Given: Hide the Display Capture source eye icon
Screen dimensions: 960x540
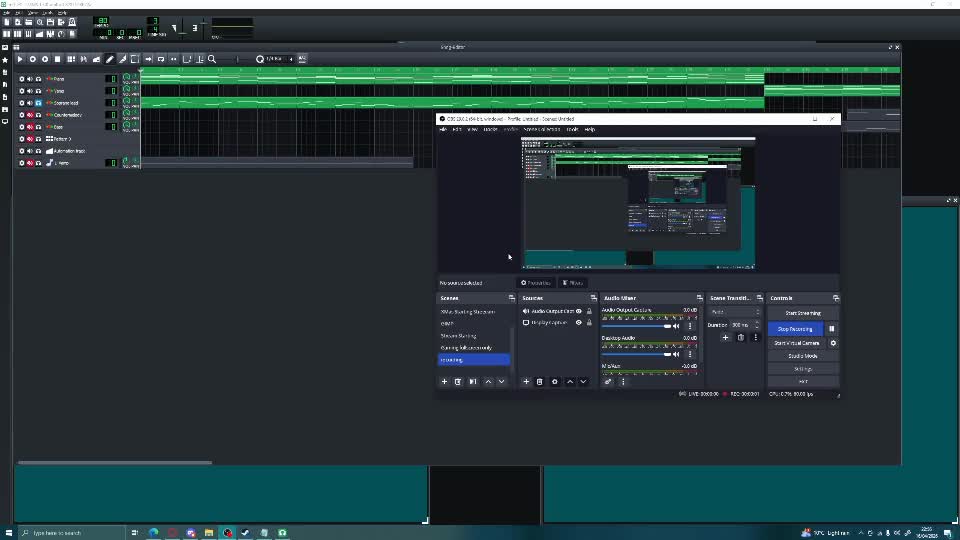Looking at the screenshot, I should (x=578, y=323).
